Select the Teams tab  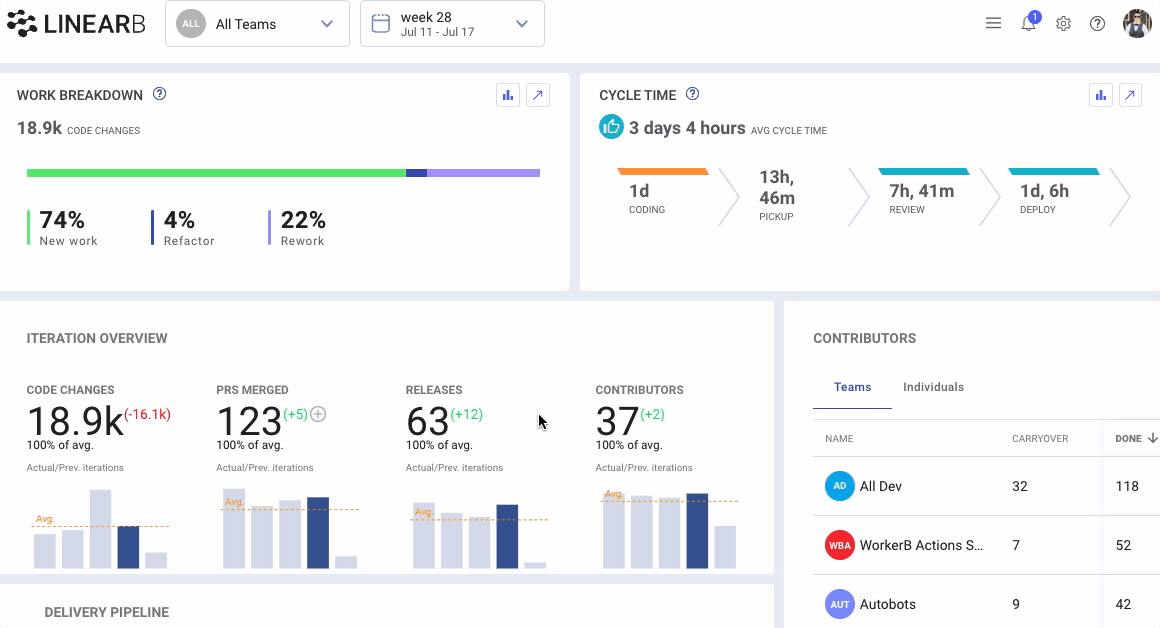(852, 387)
